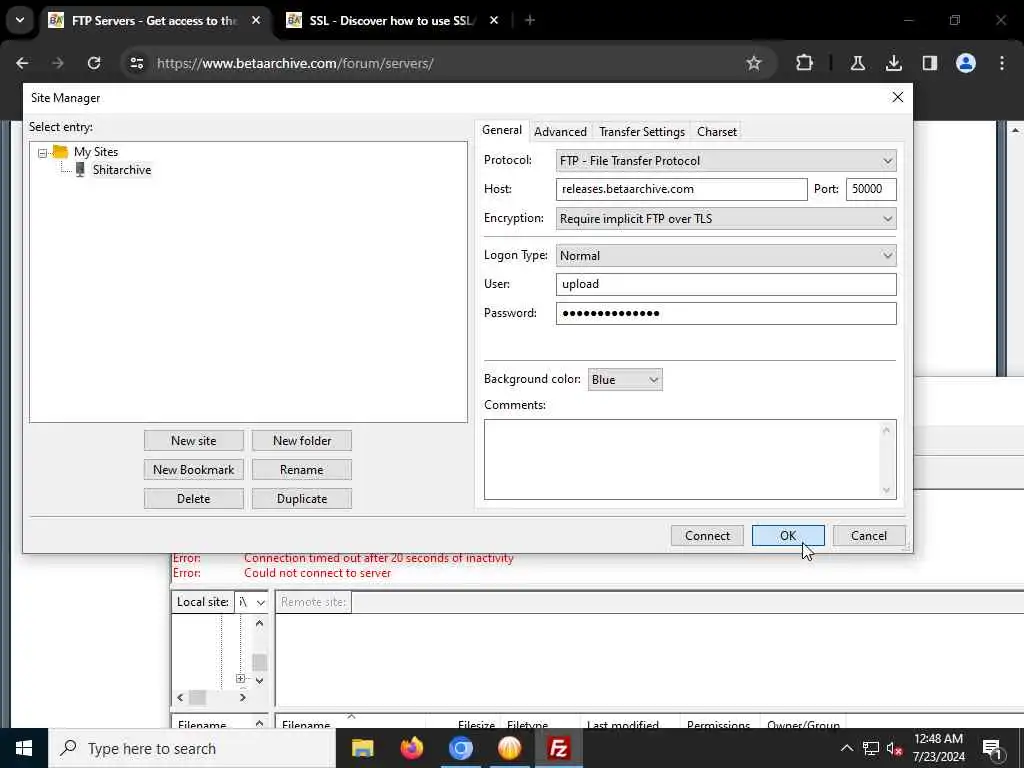Click the muted volume tray icon
The height and width of the screenshot is (768, 1024).
tap(895, 748)
